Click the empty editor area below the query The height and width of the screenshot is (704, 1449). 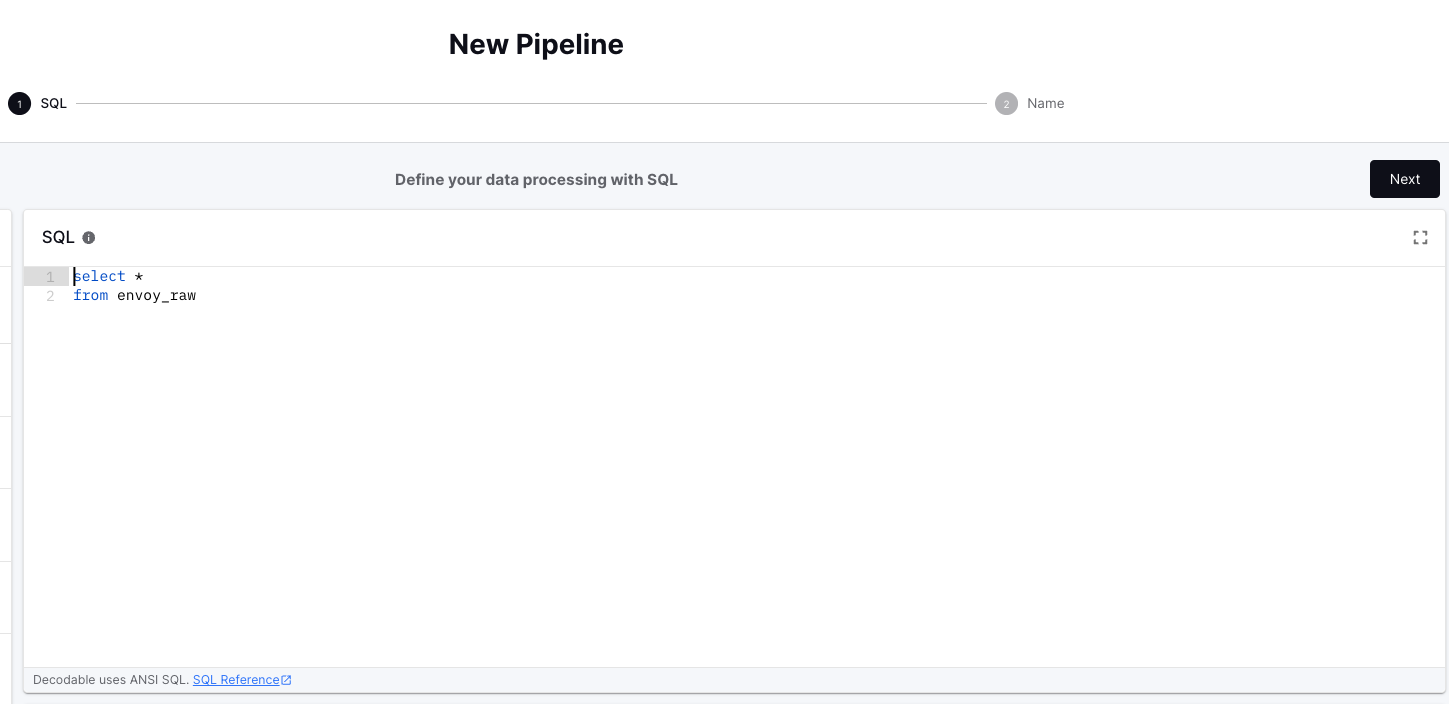pyautogui.click(x=700, y=480)
